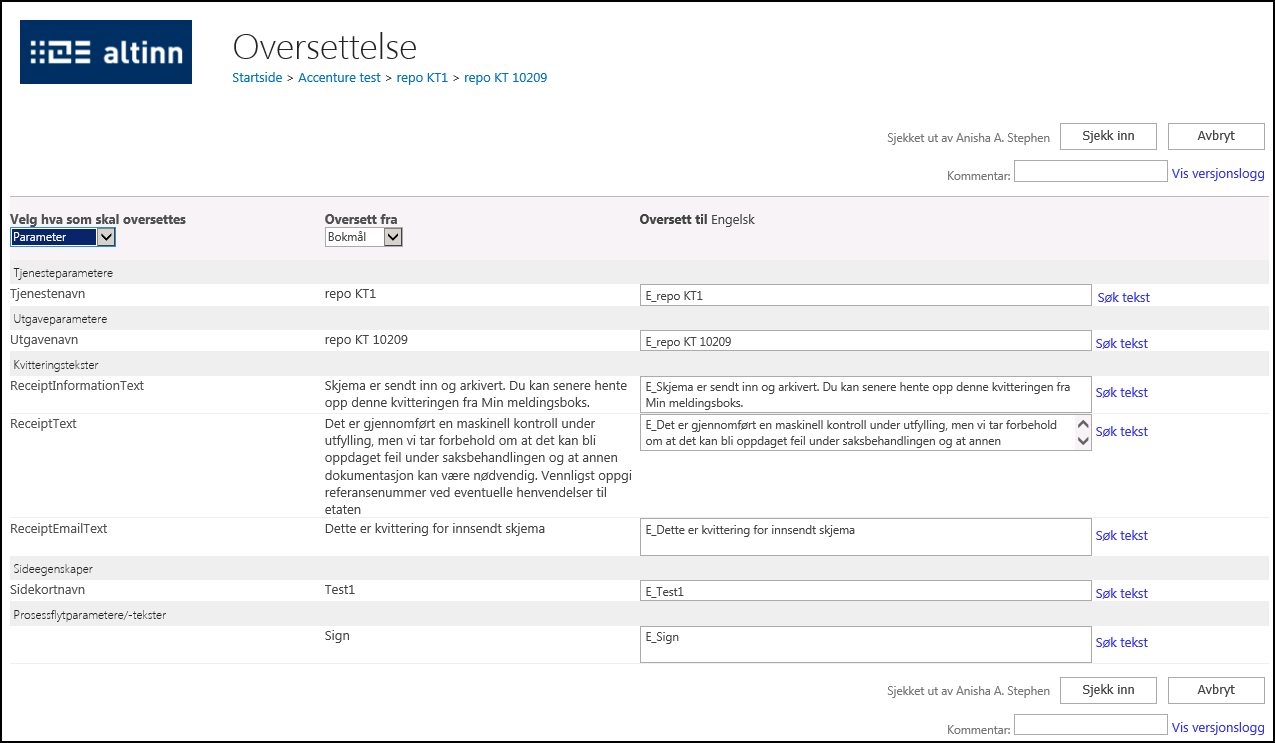Image resolution: width=1275 pixels, height=743 pixels.
Task: Edit the ReceiptInformationText translation box
Action: pyautogui.click(x=865, y=394)
